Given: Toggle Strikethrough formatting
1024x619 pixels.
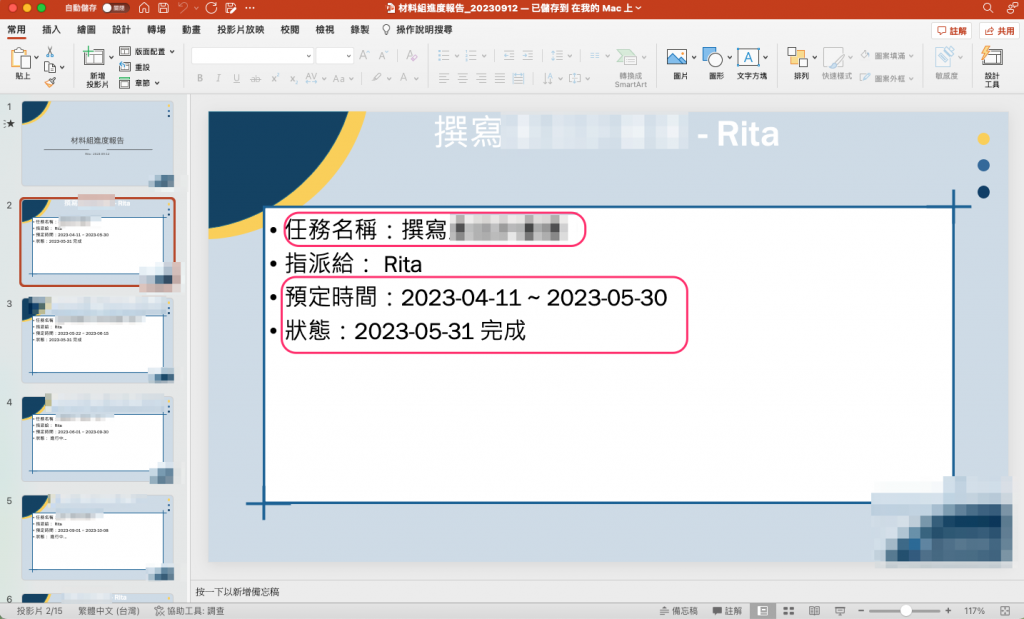Looking at the screenshot, I should [x=255, y=78].
